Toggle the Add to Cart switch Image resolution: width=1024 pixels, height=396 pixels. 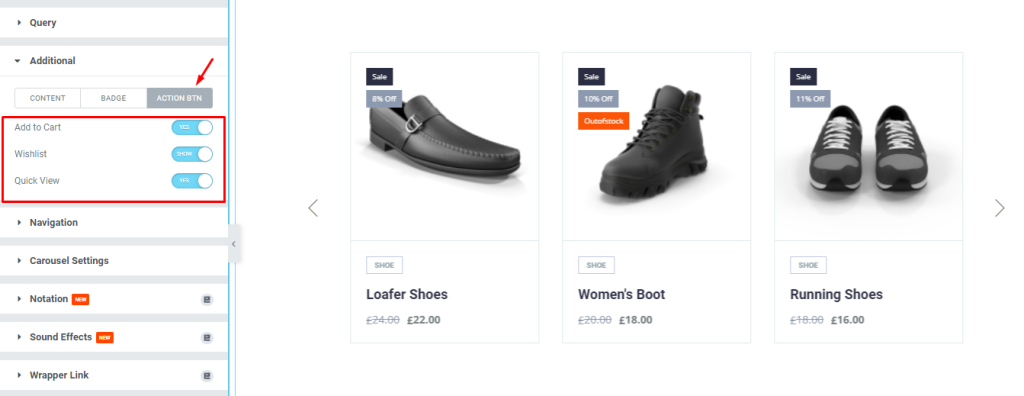192,127
